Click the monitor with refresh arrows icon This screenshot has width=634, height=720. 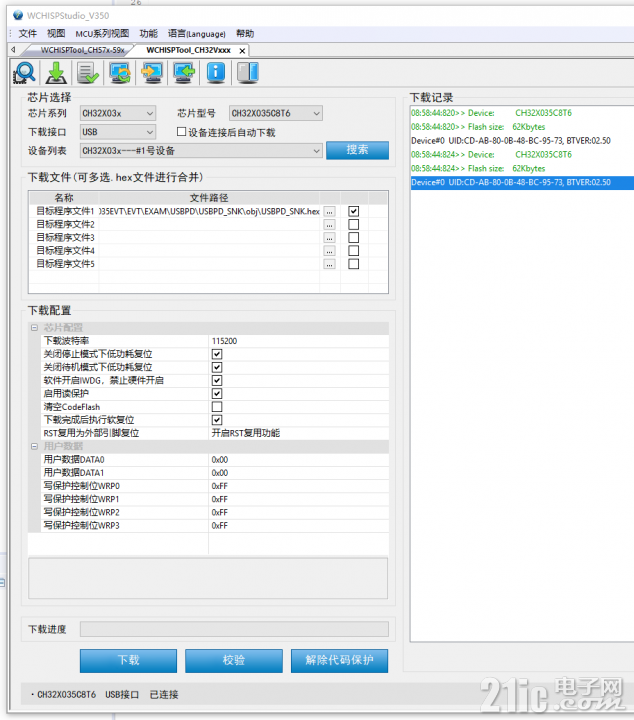coord(120,73)
